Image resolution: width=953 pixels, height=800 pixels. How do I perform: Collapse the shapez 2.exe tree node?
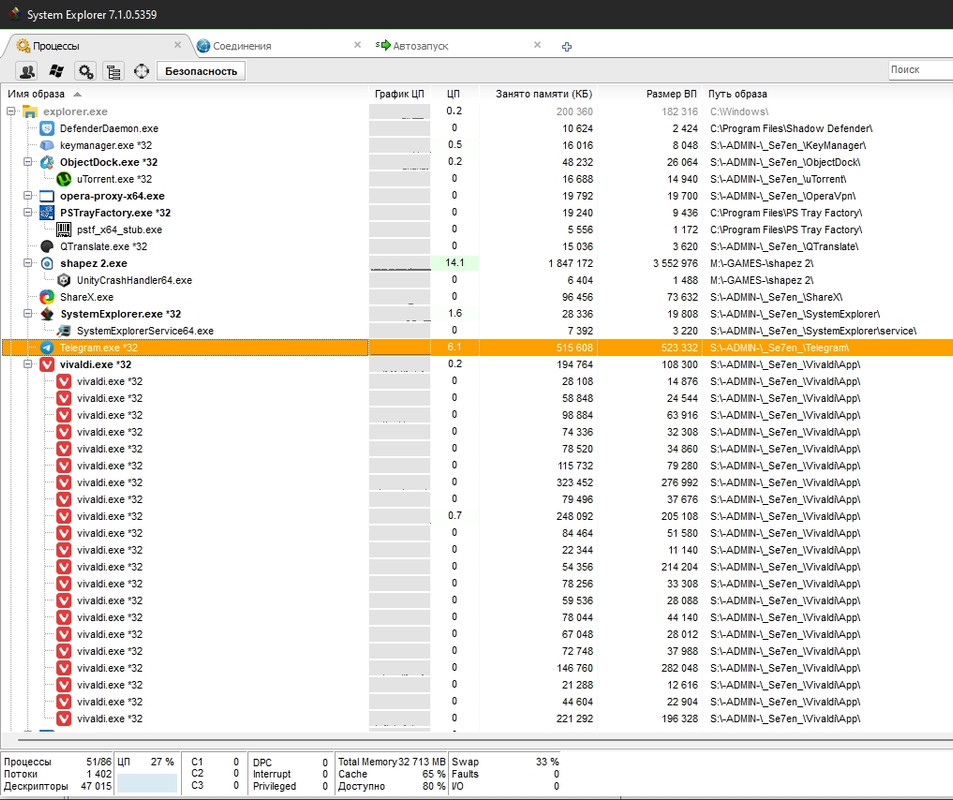point(28,263)
